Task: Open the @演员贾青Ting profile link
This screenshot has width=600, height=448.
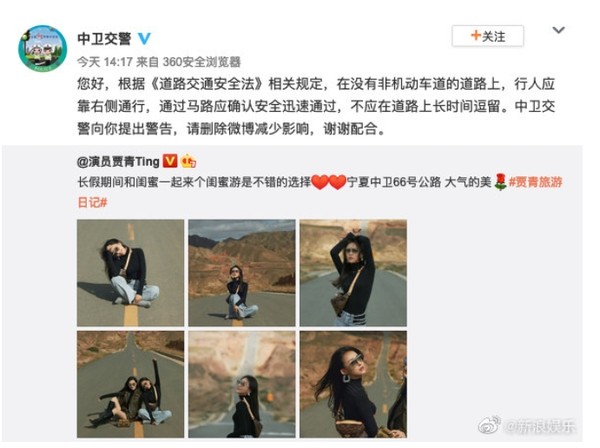Action: point(118,161)
